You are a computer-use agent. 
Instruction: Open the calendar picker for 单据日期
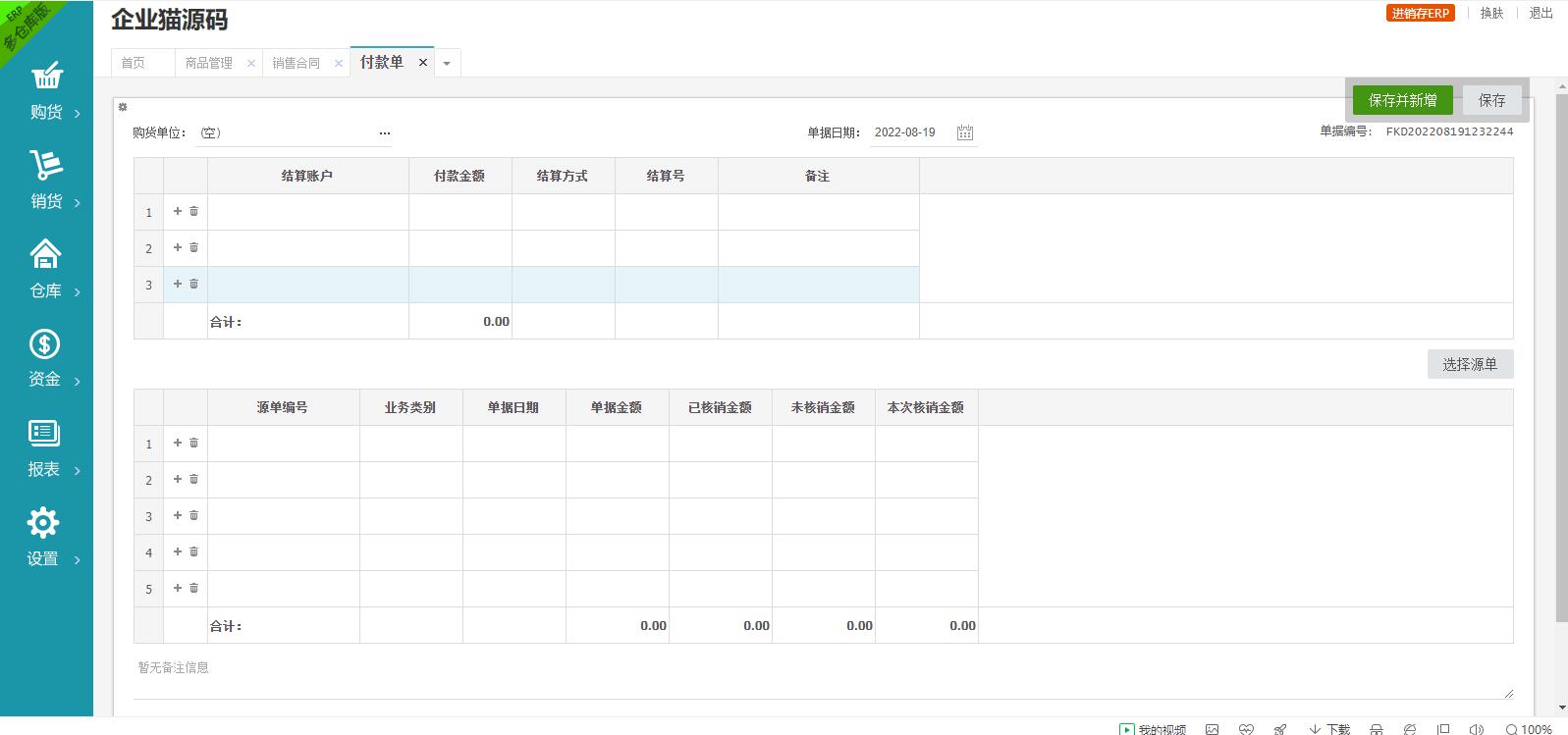click(965, 132)
